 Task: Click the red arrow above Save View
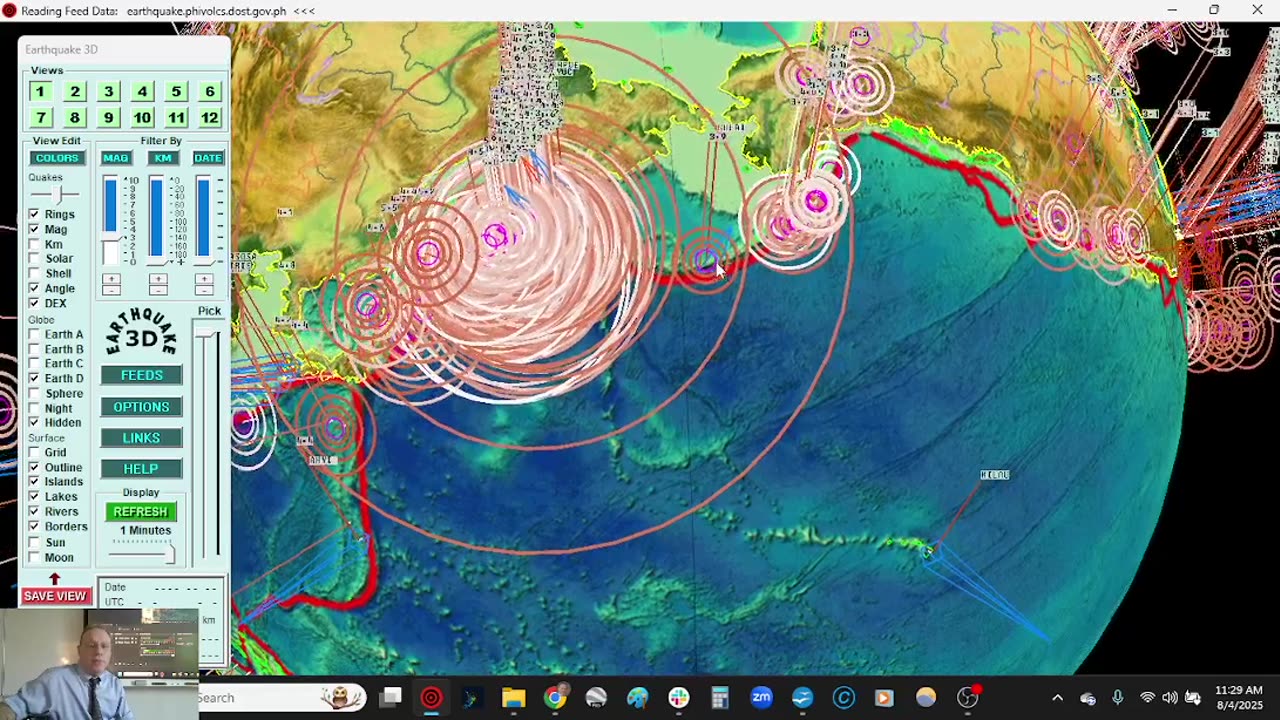tap(55, 579)
